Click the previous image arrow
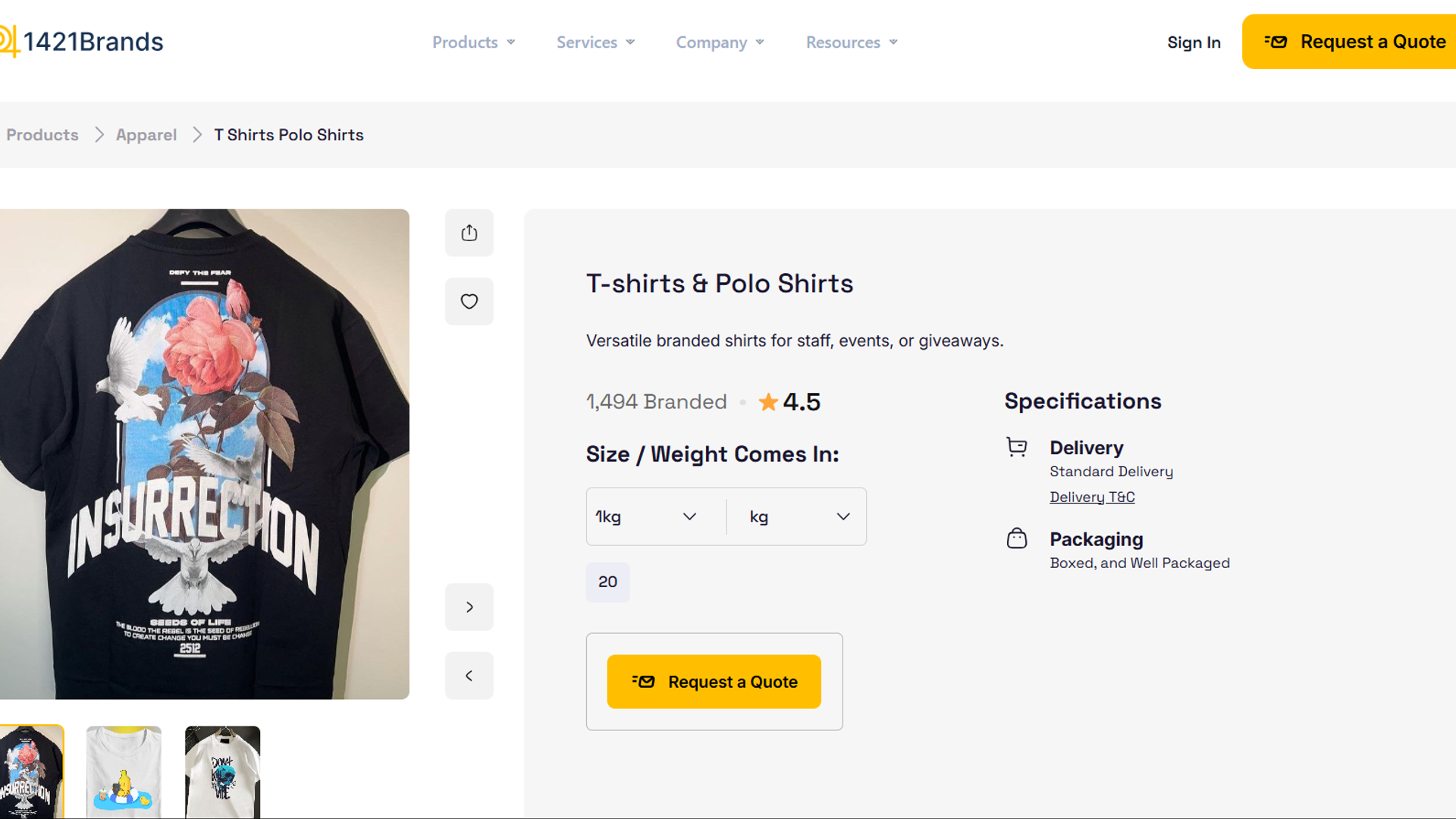The width and height of the screenshot is (1456, 819). pyautogui.click(x=469, y=675)
